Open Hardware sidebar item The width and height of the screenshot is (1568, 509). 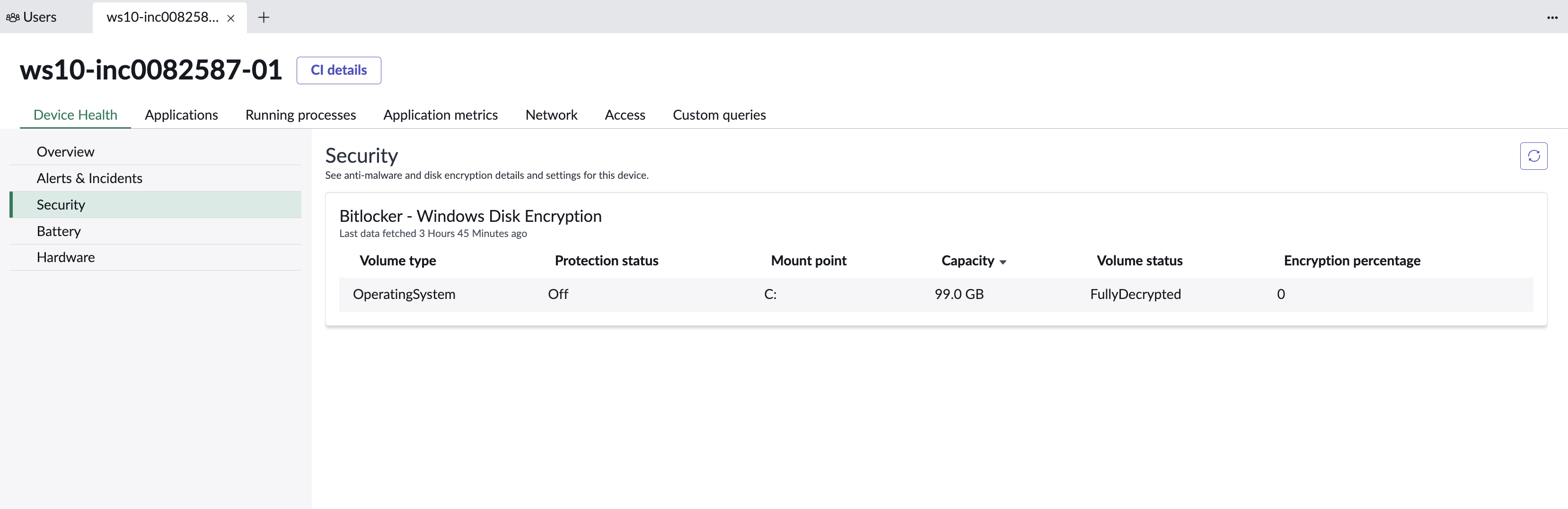click(155, 257)
